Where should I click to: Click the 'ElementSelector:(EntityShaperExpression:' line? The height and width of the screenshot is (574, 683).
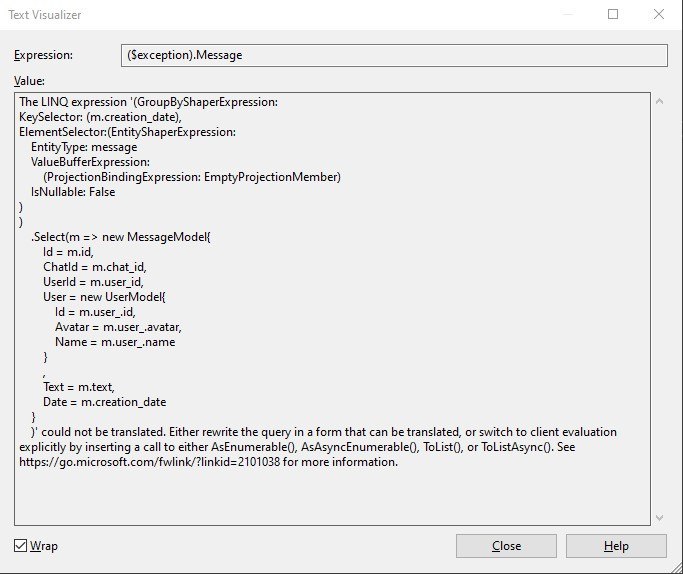(127, 132)
